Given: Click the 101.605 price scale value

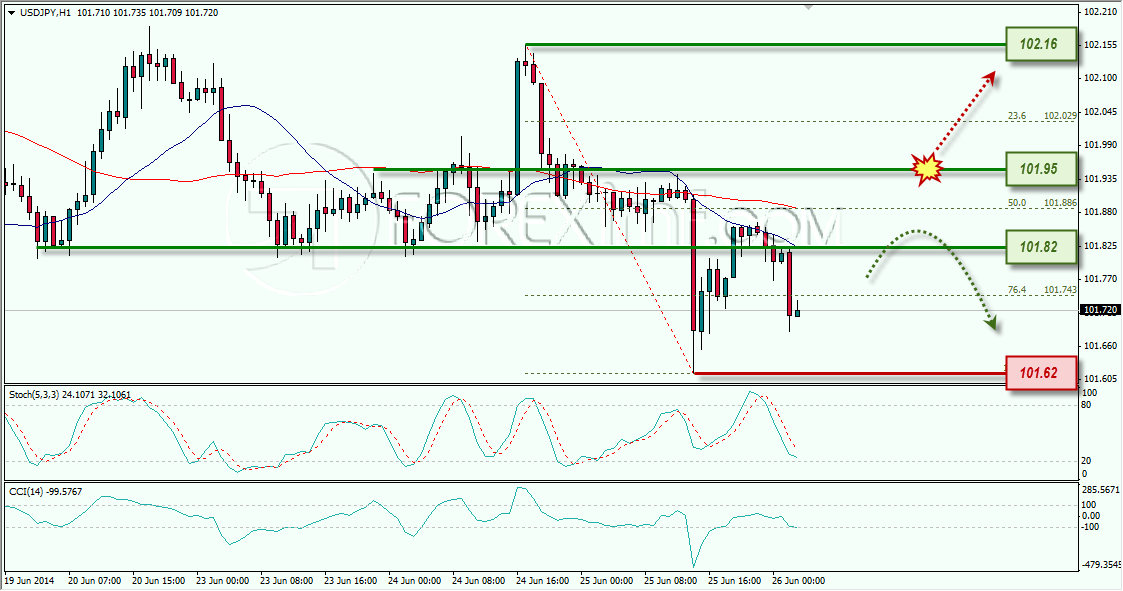Looking at the screenshot, I should (1101, 379).
